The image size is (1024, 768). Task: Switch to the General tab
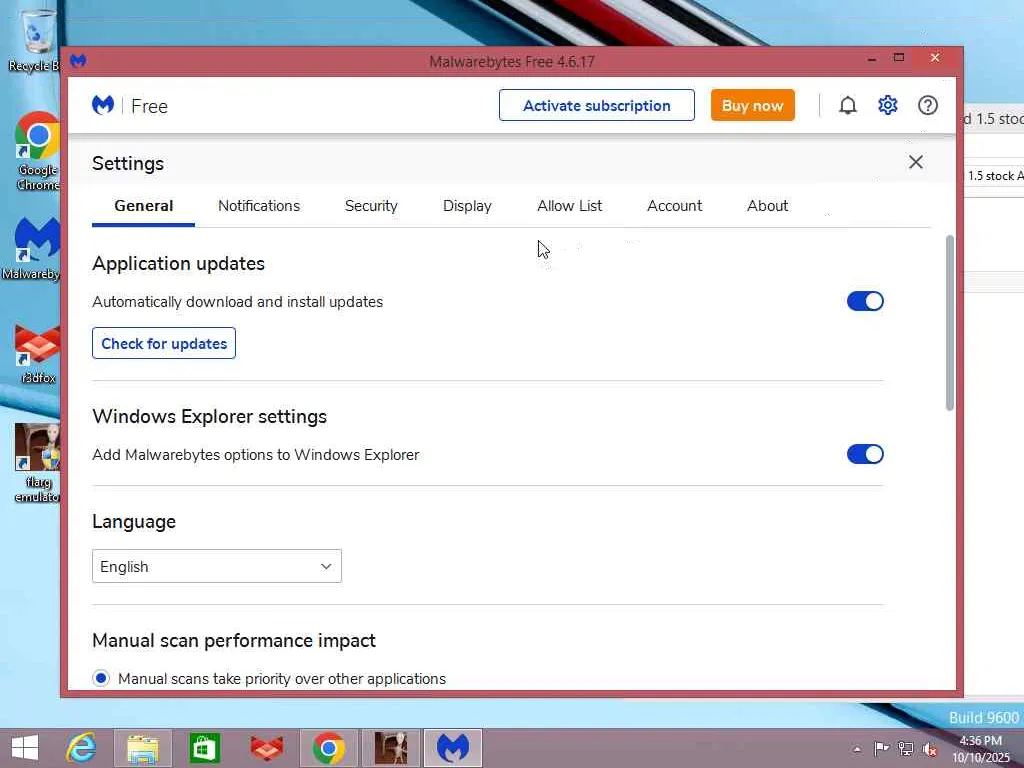tap(144, 206)
